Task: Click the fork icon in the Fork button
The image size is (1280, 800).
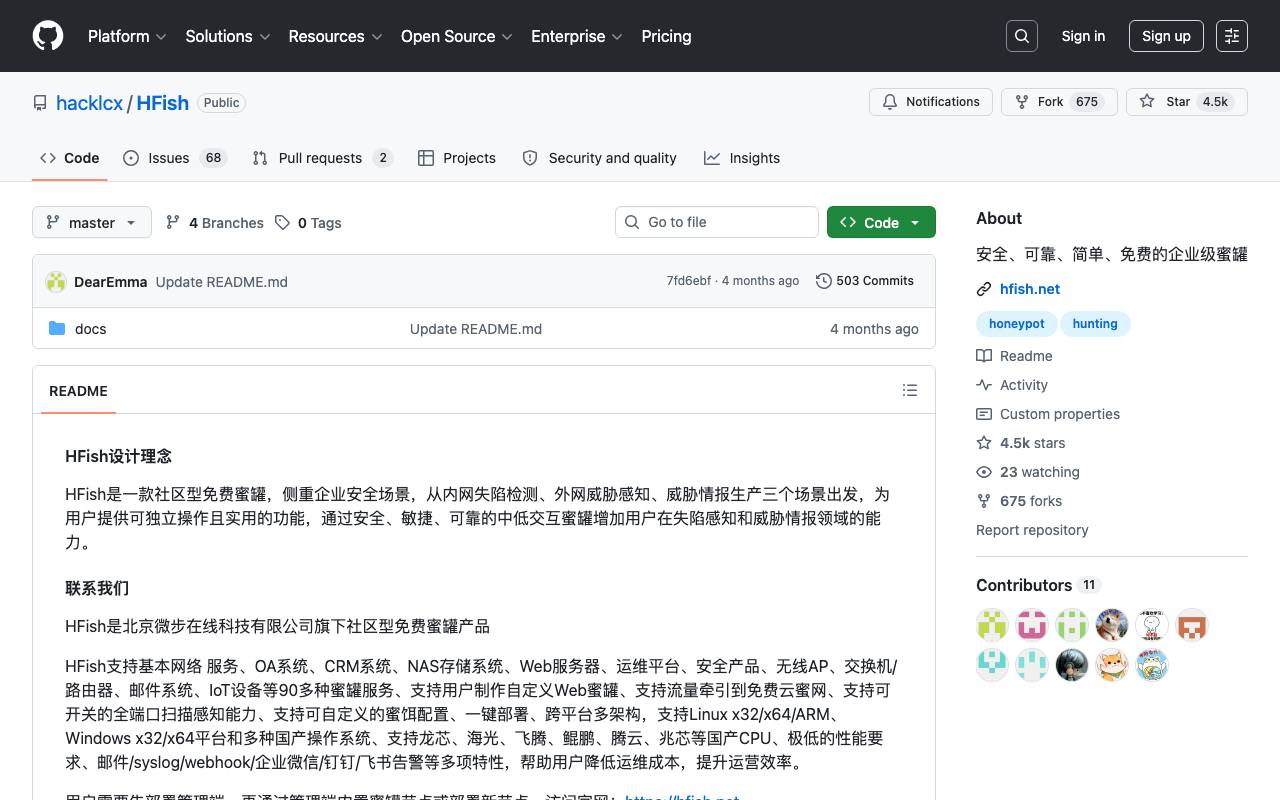Action: click(x=1022, y=102)
